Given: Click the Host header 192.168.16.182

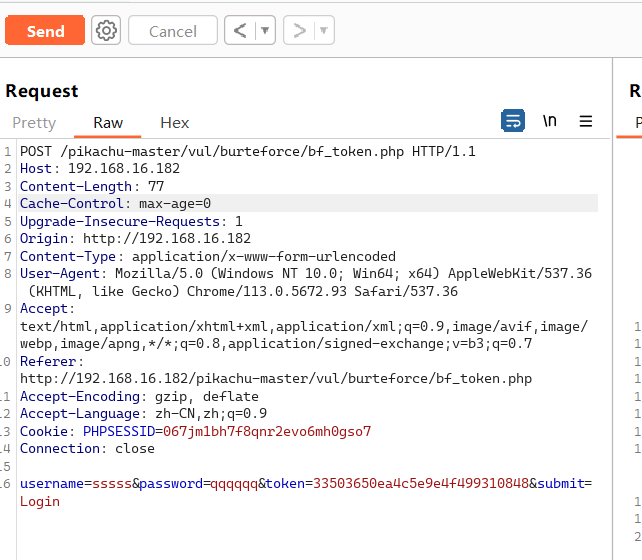Looking at the screenshot, I should [100, 169].
